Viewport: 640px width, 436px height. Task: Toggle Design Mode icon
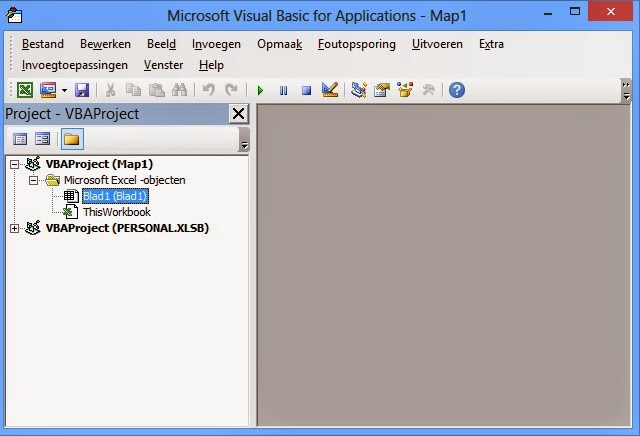point(330,90)
